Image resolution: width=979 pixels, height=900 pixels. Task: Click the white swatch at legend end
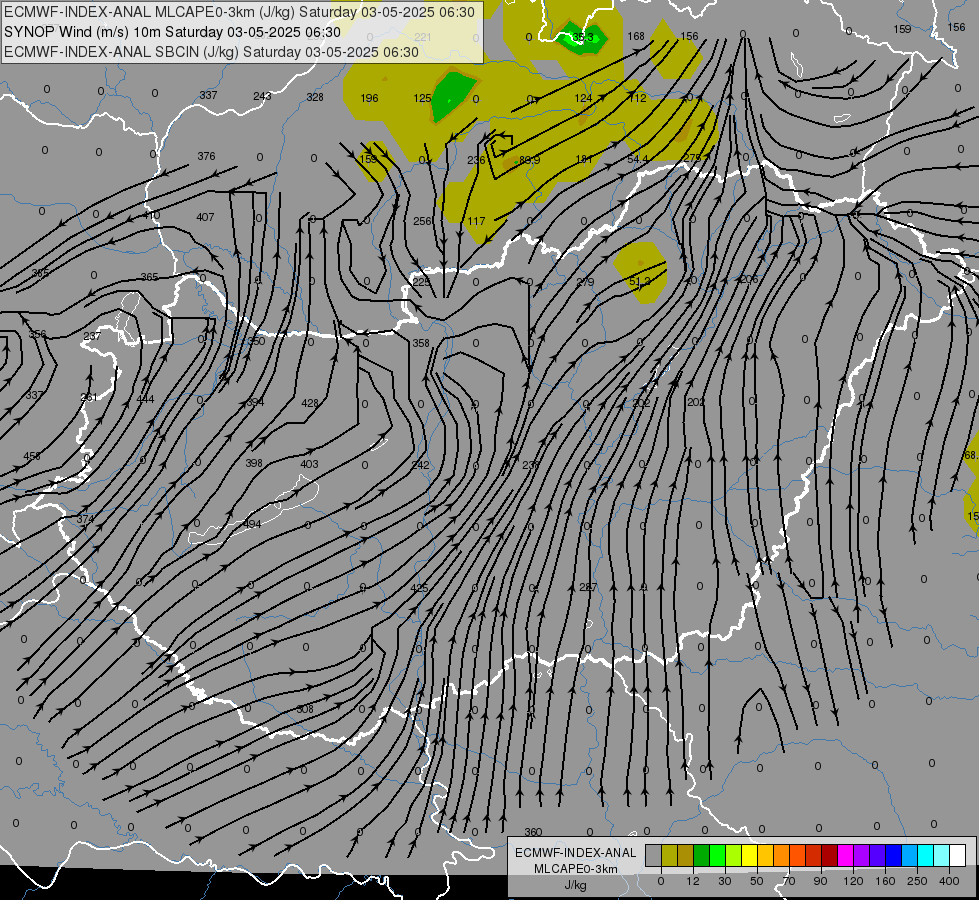[x=957, y=856]
